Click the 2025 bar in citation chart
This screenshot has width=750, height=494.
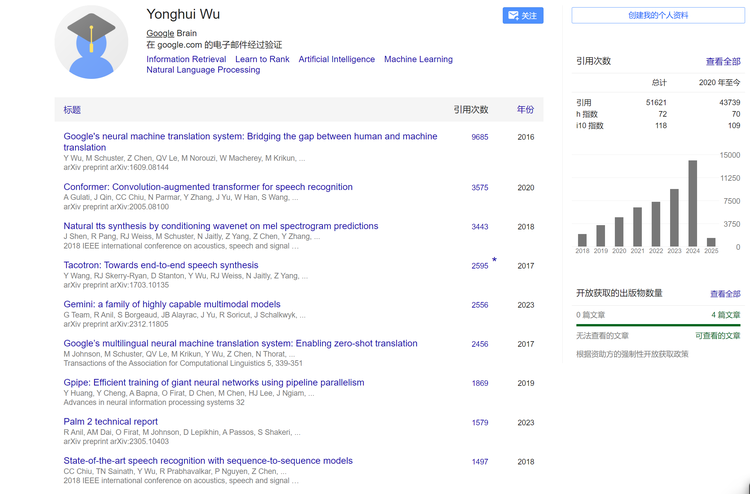(711, 242)
